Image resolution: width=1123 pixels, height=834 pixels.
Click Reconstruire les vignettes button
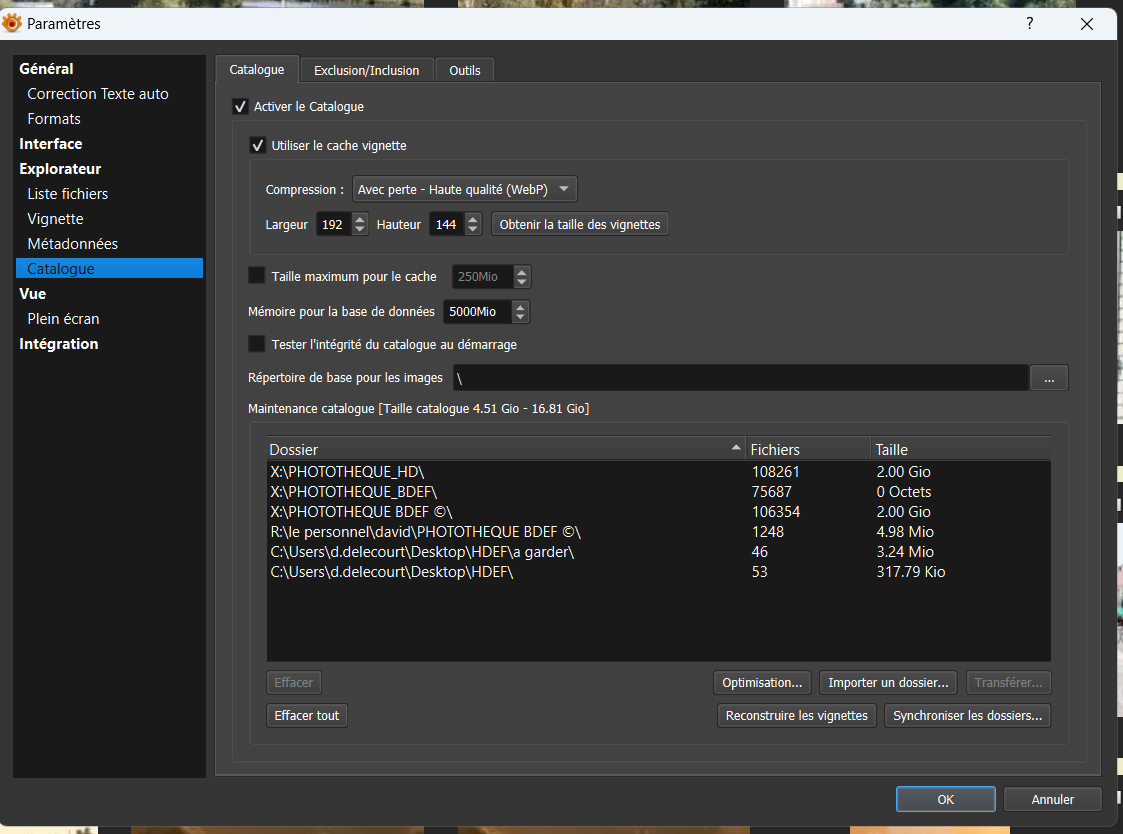(x=796, y=715)
